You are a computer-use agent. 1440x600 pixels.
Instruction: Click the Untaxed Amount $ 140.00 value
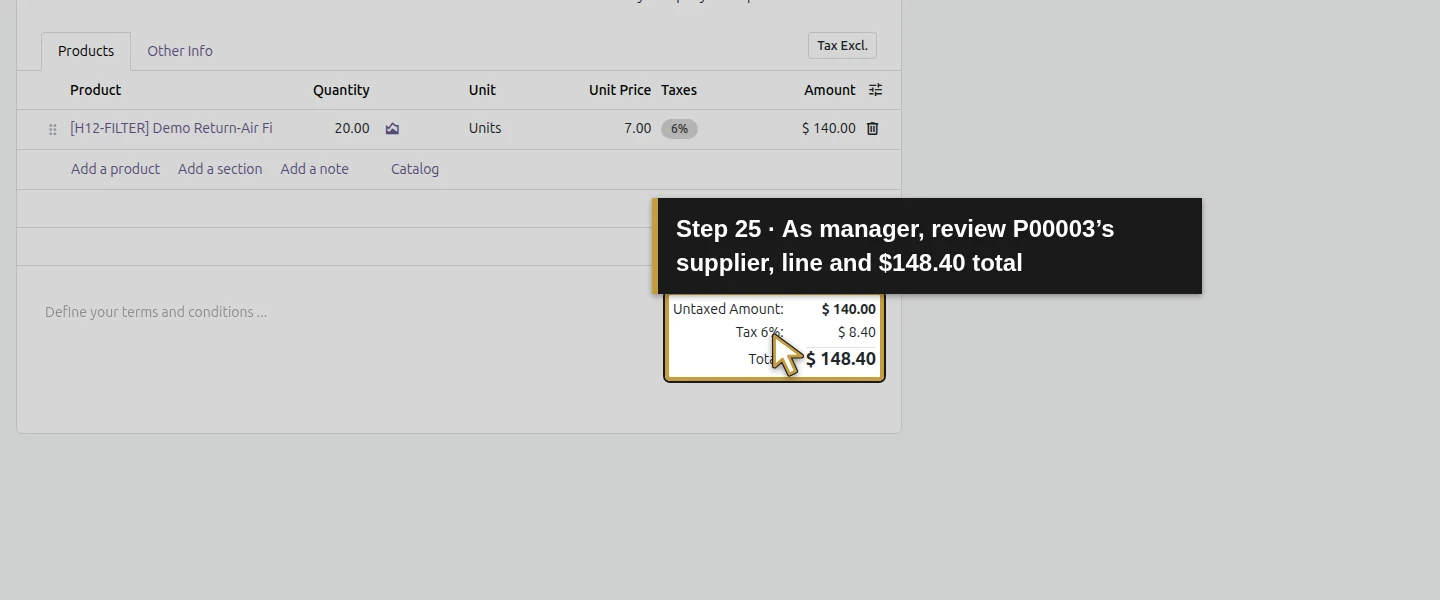tap(849, 309)
